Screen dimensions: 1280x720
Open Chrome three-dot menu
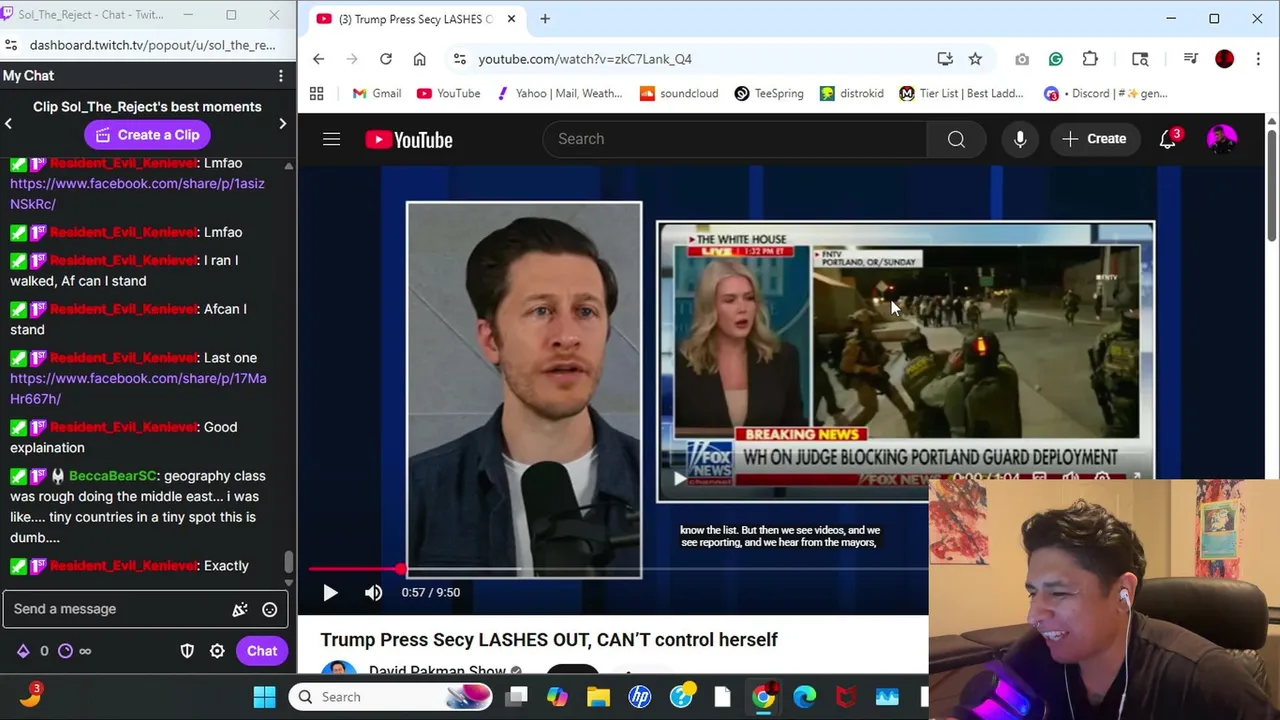1257,59
